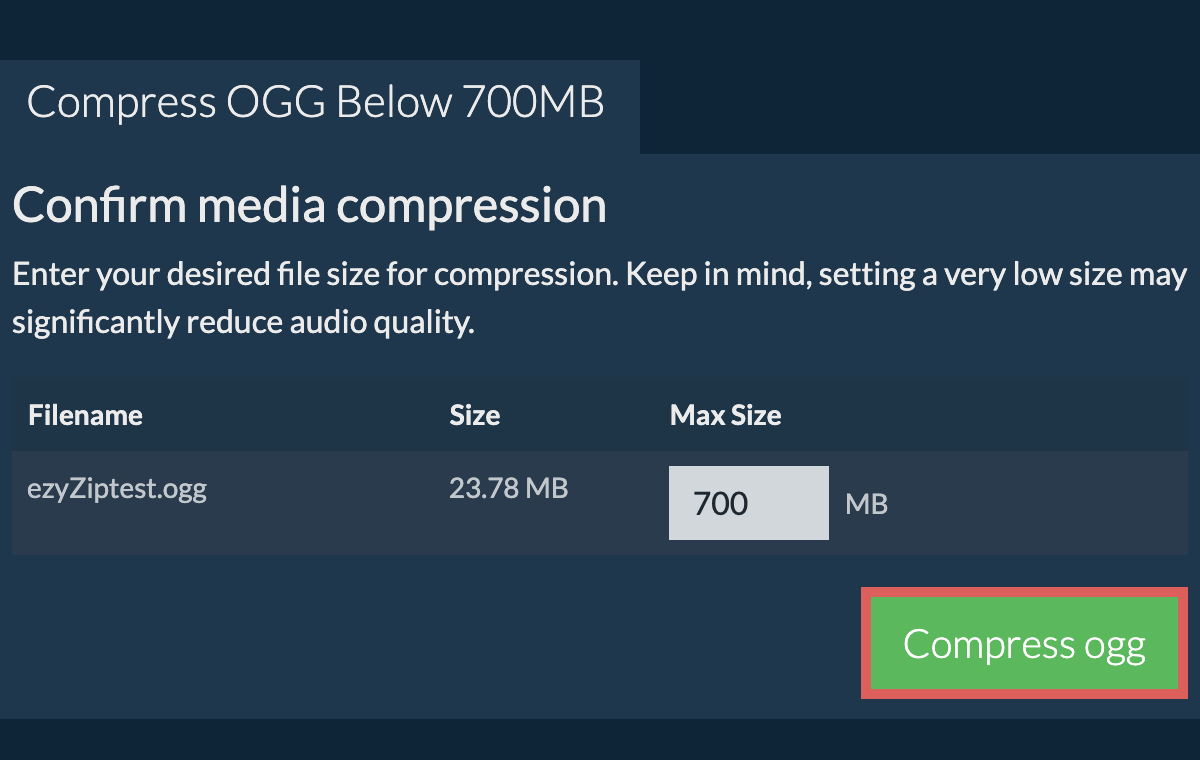1200x760 pixels.
Task: Click empty panel space left of Compress ogg
Action: coord(430,644)
